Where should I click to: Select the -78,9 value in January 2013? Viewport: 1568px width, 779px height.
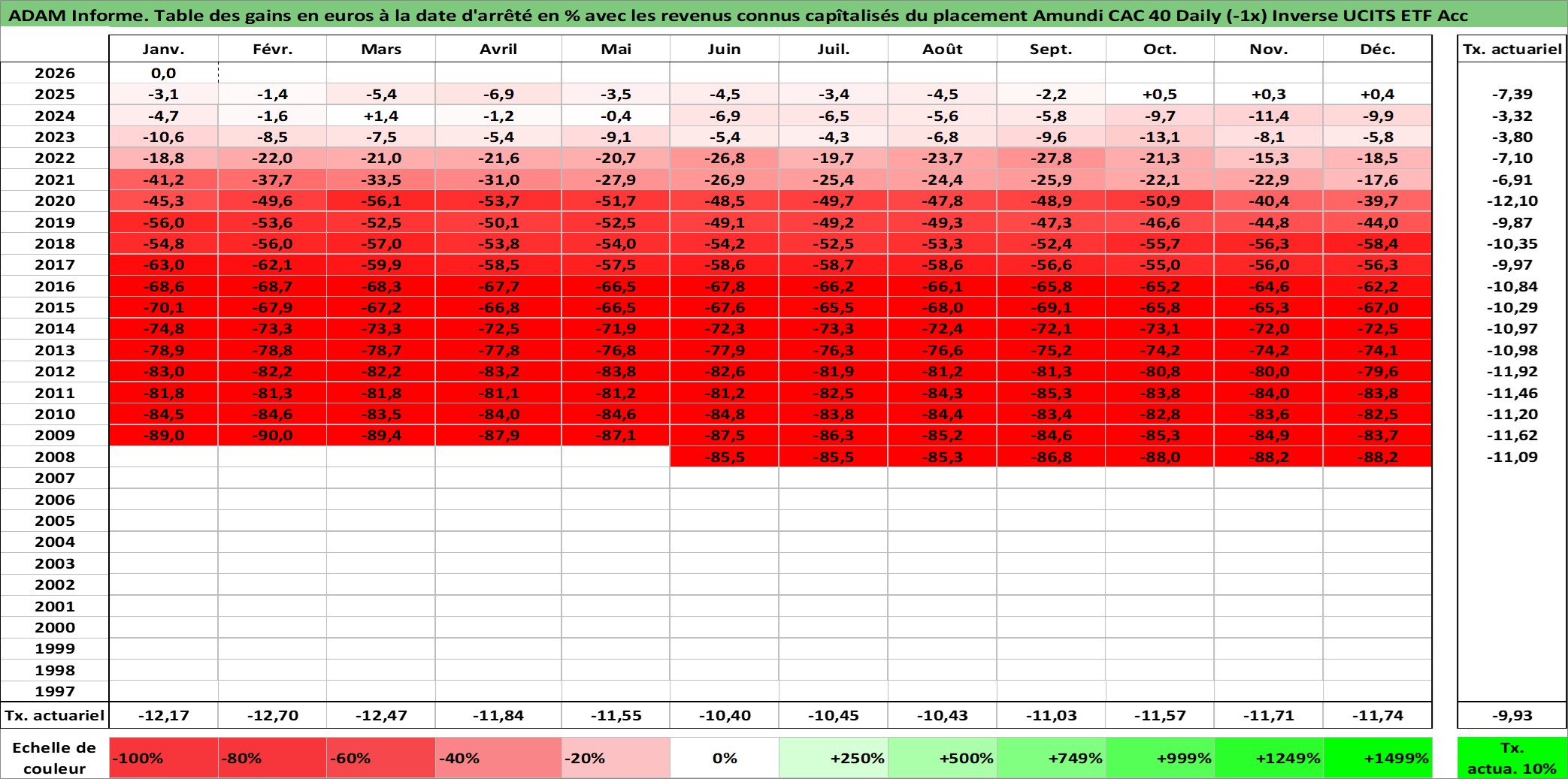164,350
